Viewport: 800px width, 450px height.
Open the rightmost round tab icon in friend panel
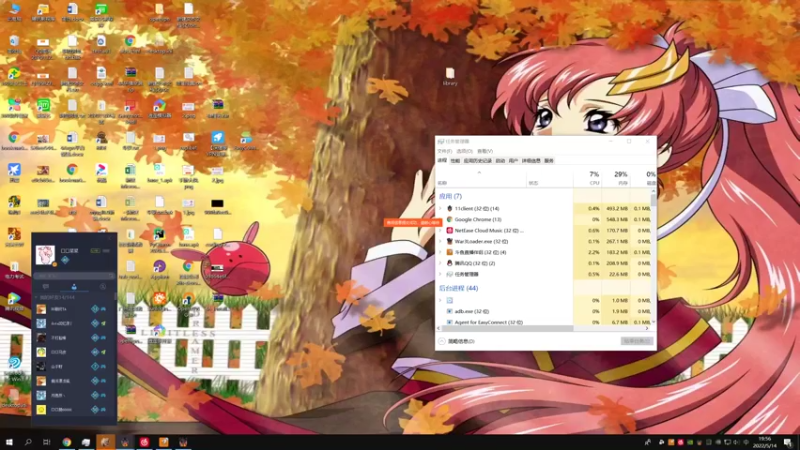[103, 287]
